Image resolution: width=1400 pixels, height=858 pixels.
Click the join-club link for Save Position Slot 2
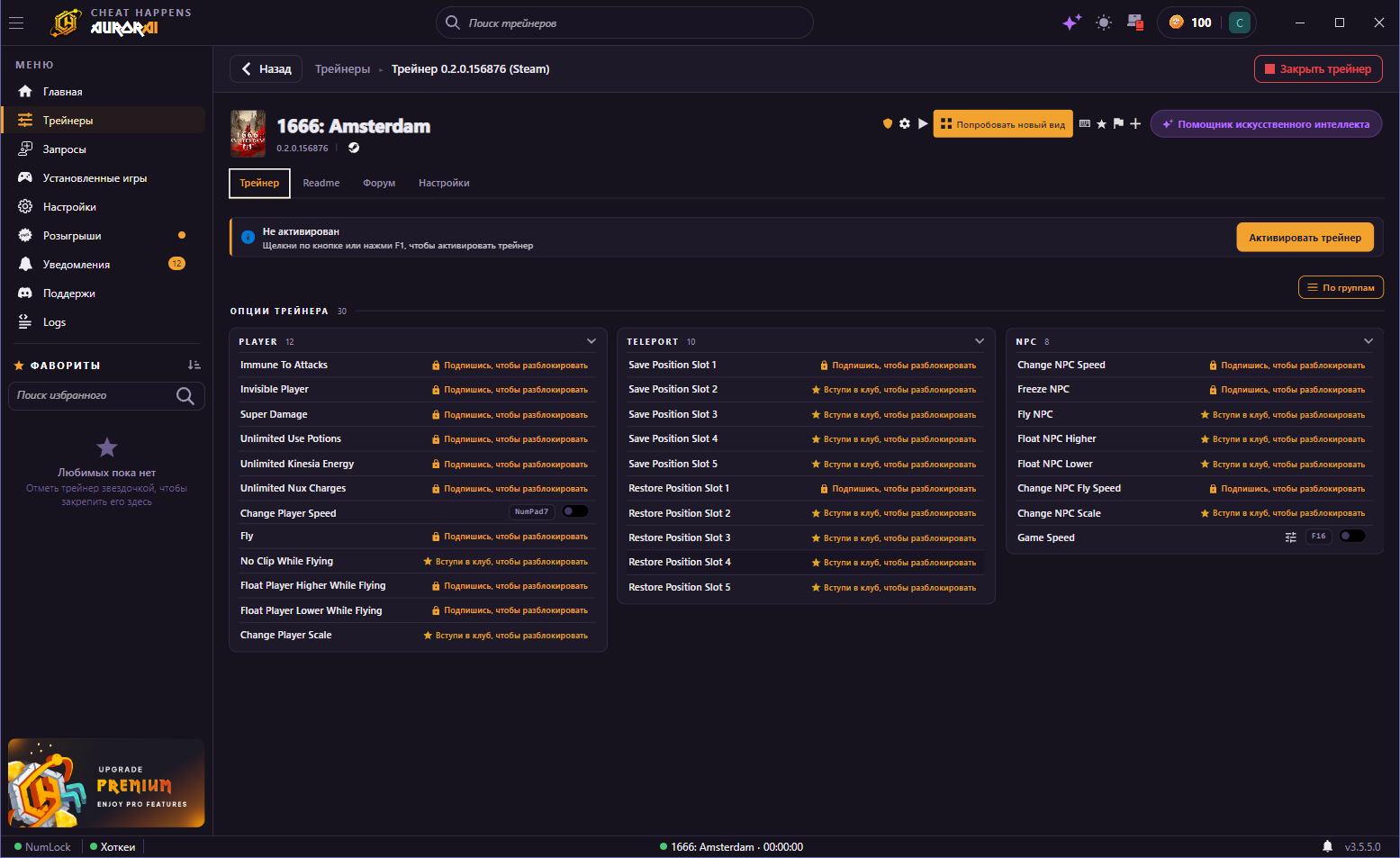tap(894, 390)
